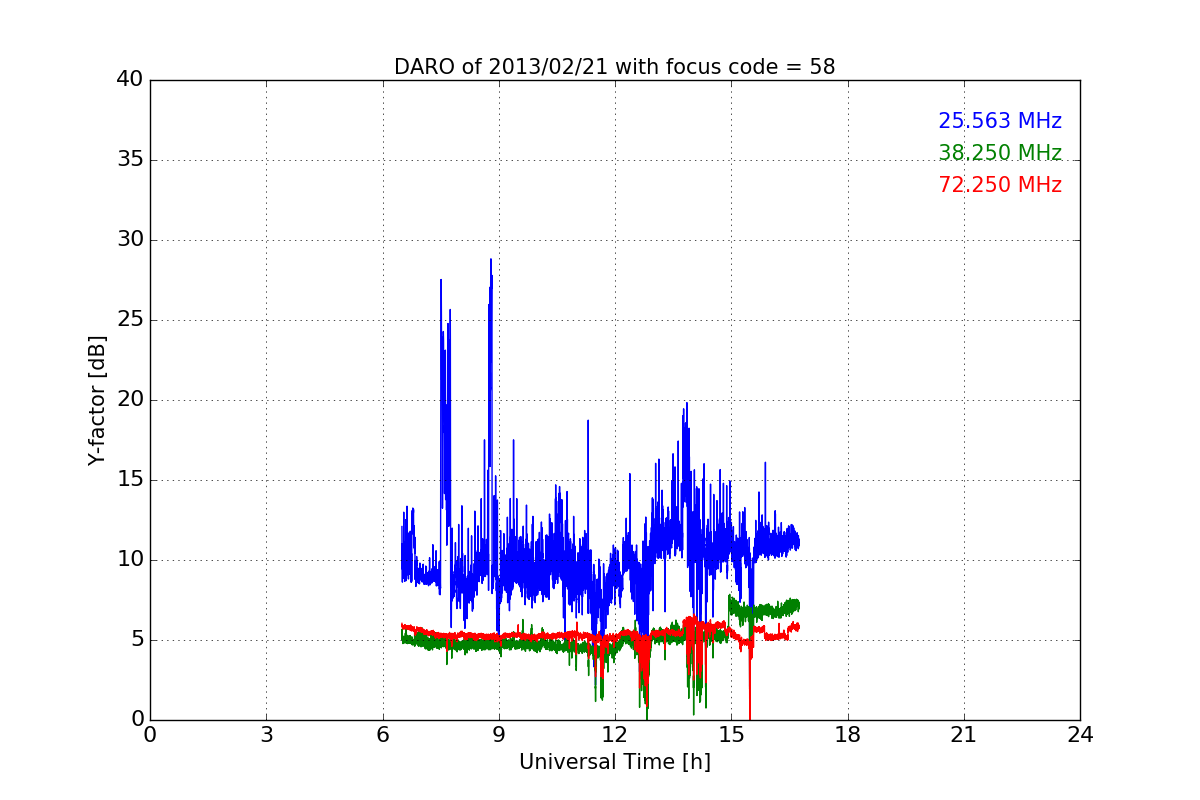Image resolution: width=1200 pixels, height=800 pixels.
Task: Click y-axis tick label 25
Action: (130, 320)
